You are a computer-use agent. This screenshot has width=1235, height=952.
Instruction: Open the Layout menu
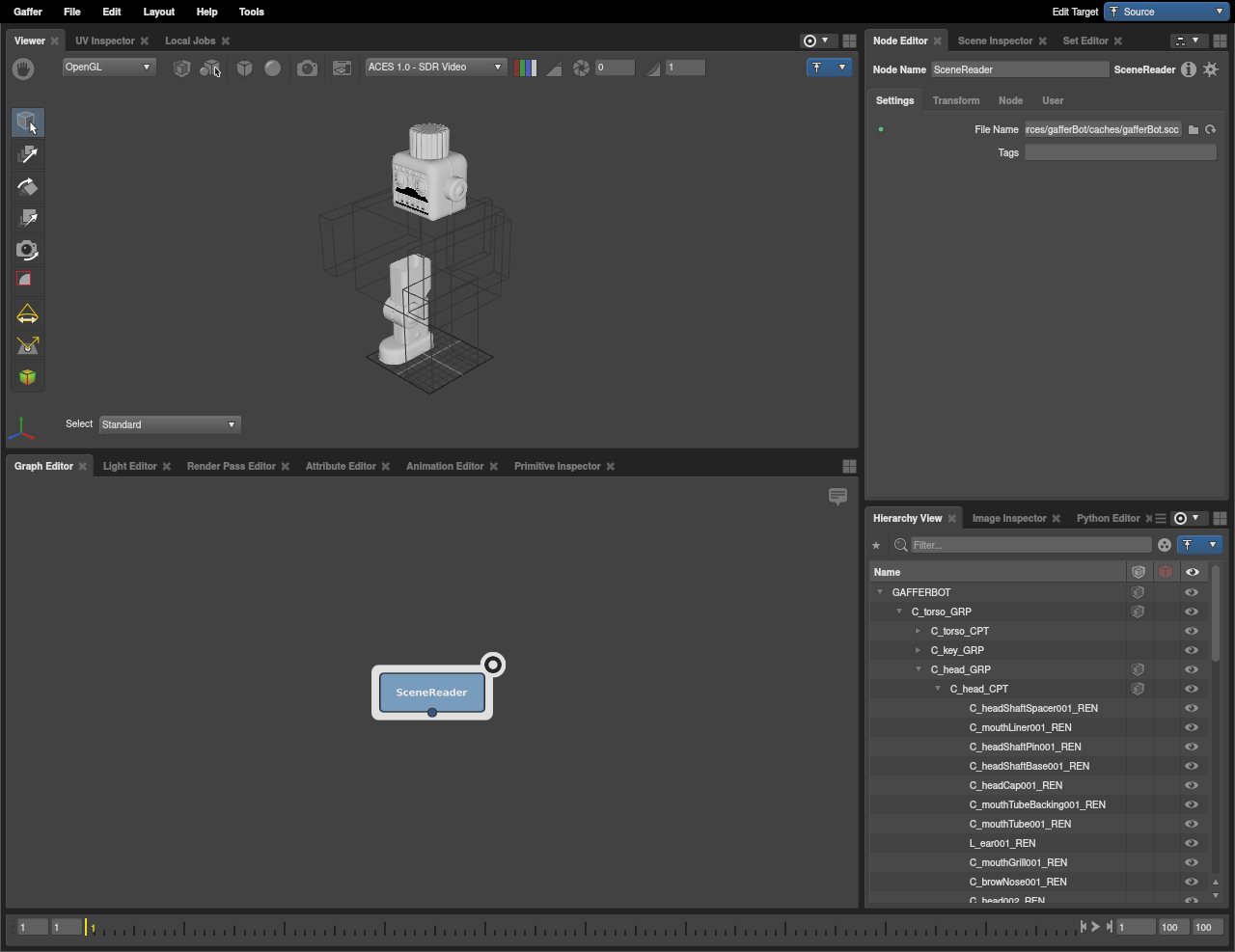coord(158,12)
